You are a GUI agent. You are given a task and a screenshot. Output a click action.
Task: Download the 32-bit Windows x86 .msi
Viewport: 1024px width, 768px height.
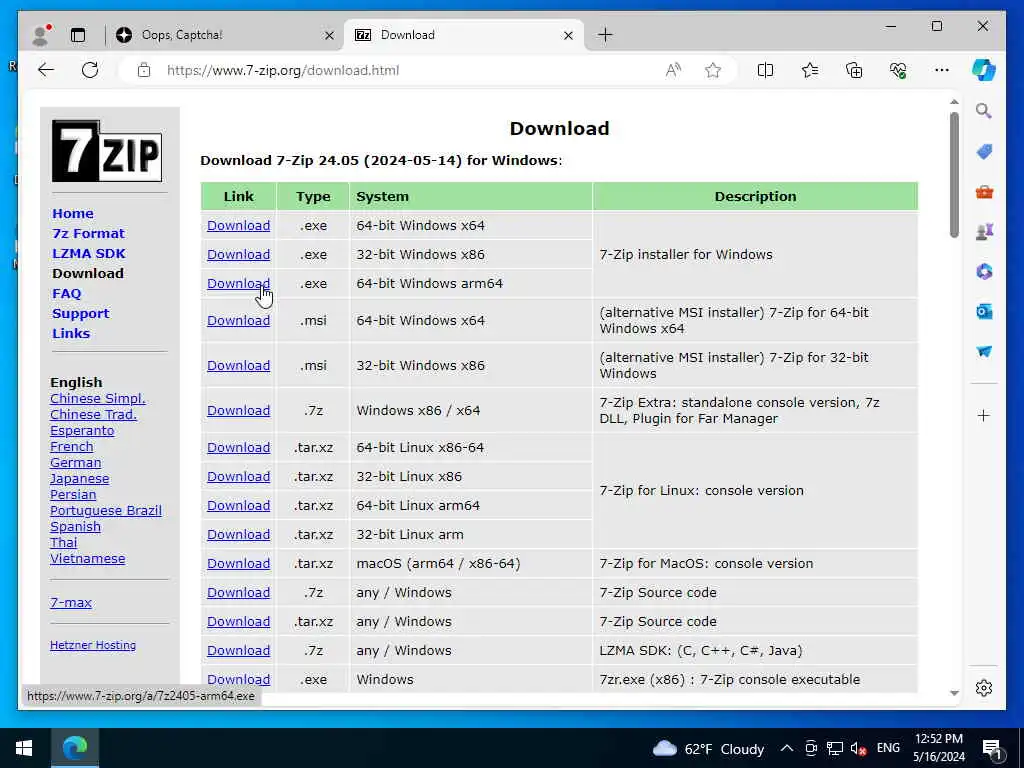tap(238, 366)
